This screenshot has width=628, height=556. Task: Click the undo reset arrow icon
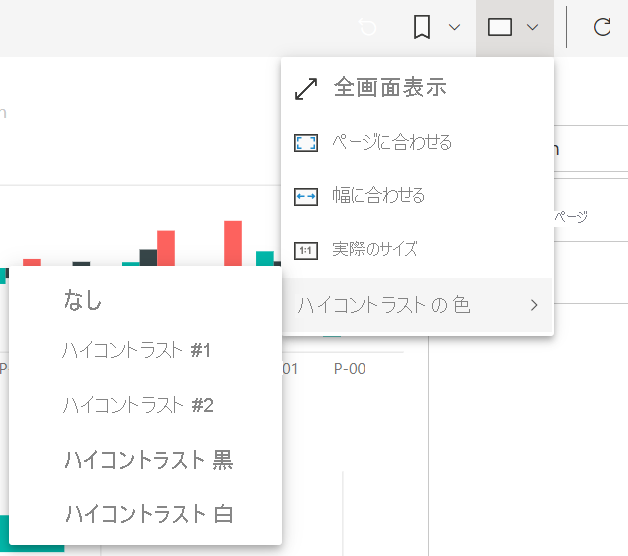click(367, 27)
